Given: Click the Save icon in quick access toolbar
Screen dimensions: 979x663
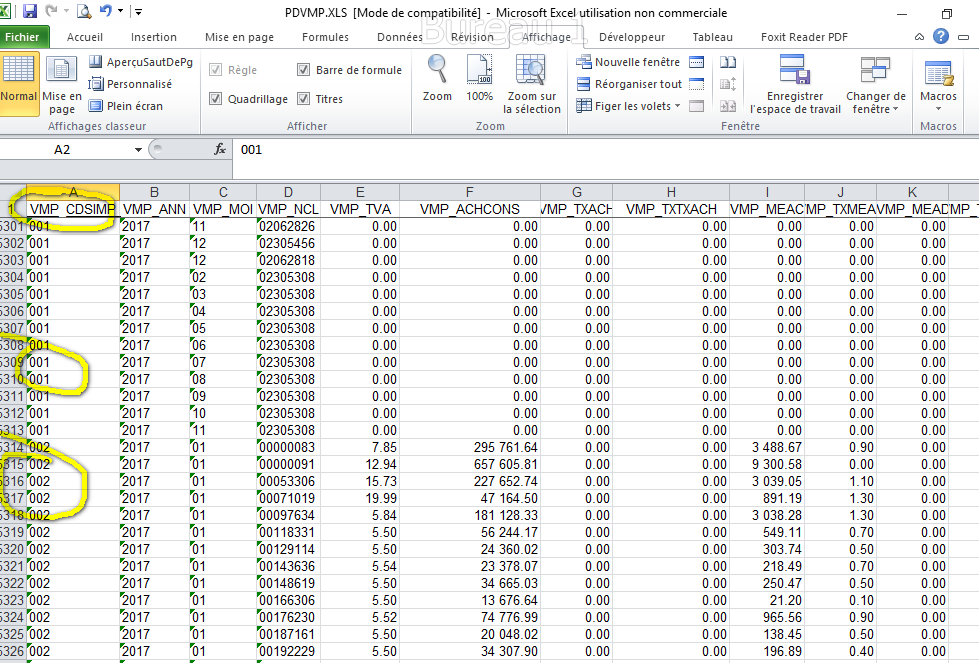Looking at the screenshot, I should [x=30, y=12].
